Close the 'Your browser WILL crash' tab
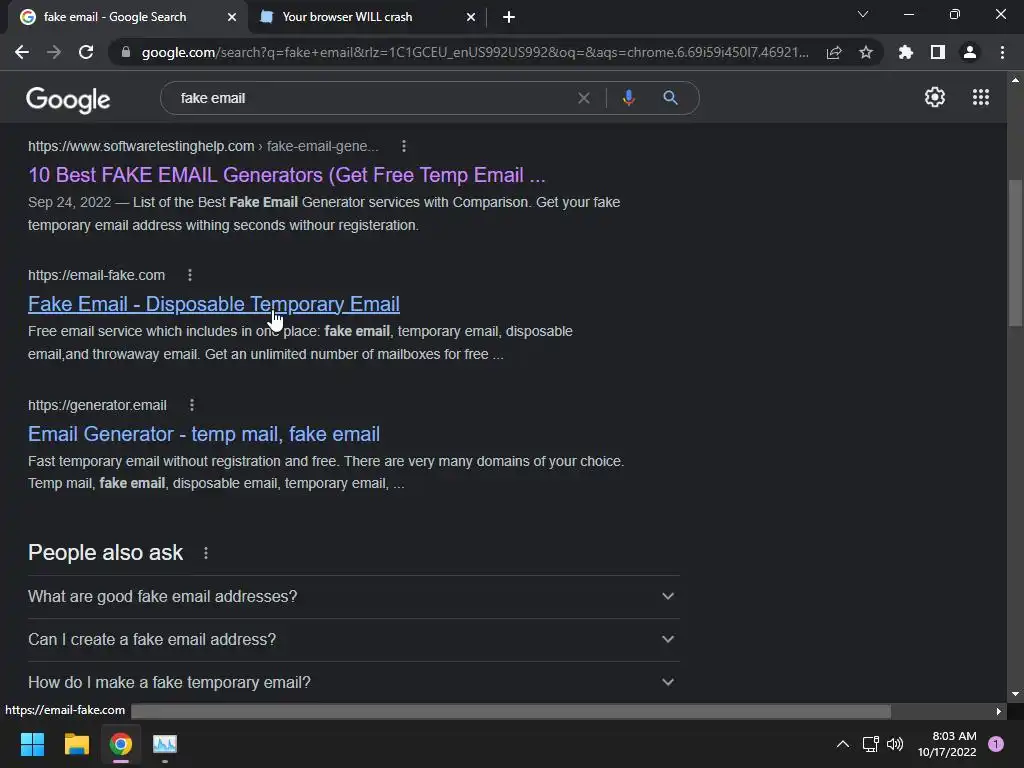 pyautogui.click(x=471, y=17)
